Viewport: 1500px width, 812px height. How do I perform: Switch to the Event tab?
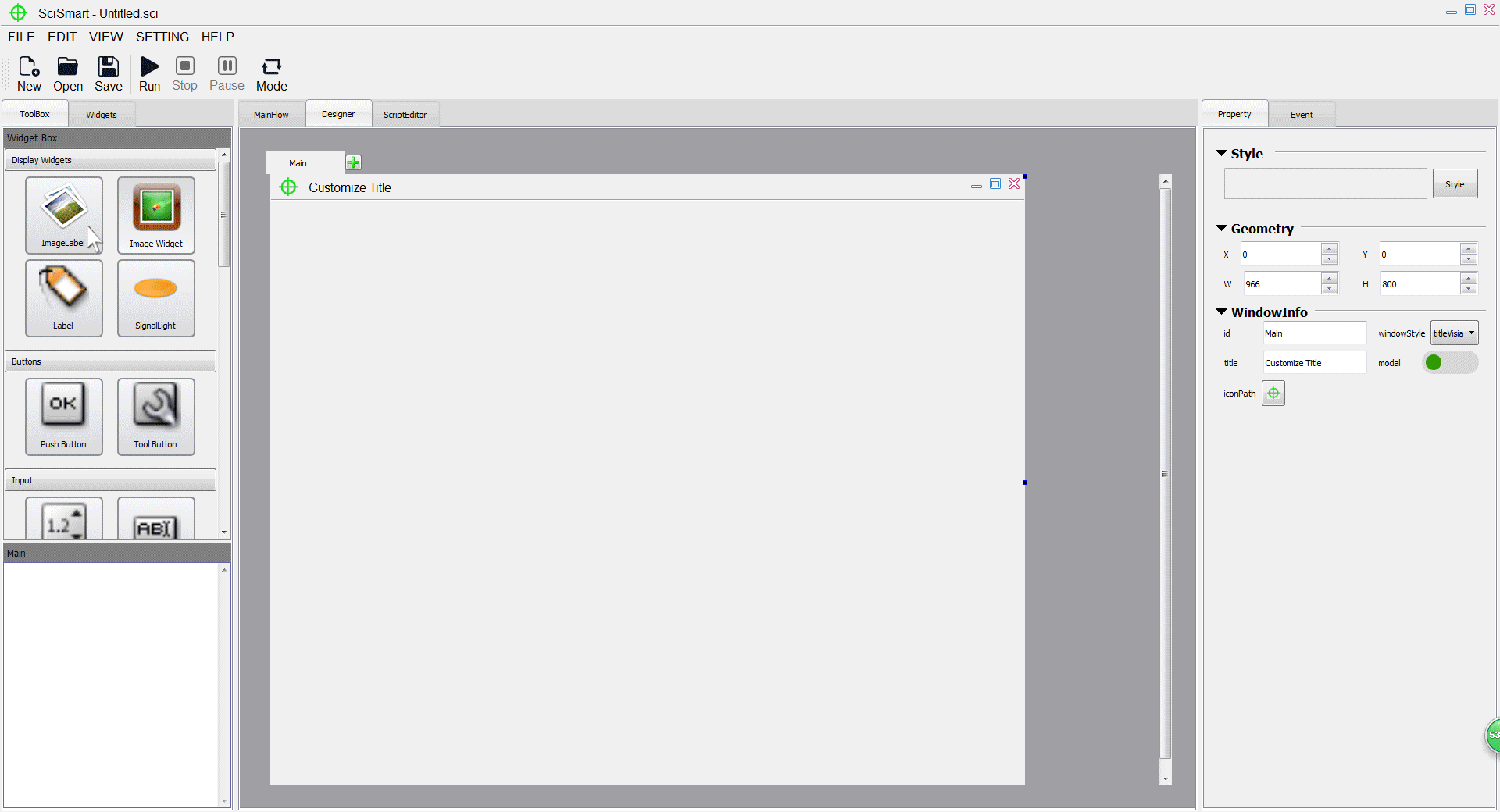tap(1301, 115)
